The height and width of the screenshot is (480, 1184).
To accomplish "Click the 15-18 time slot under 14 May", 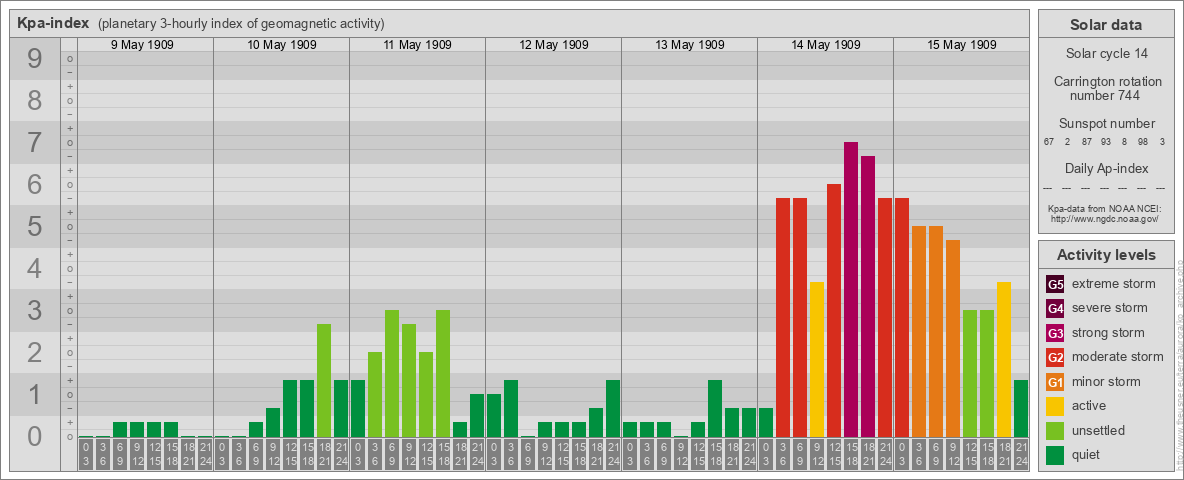I will (851, 455).
